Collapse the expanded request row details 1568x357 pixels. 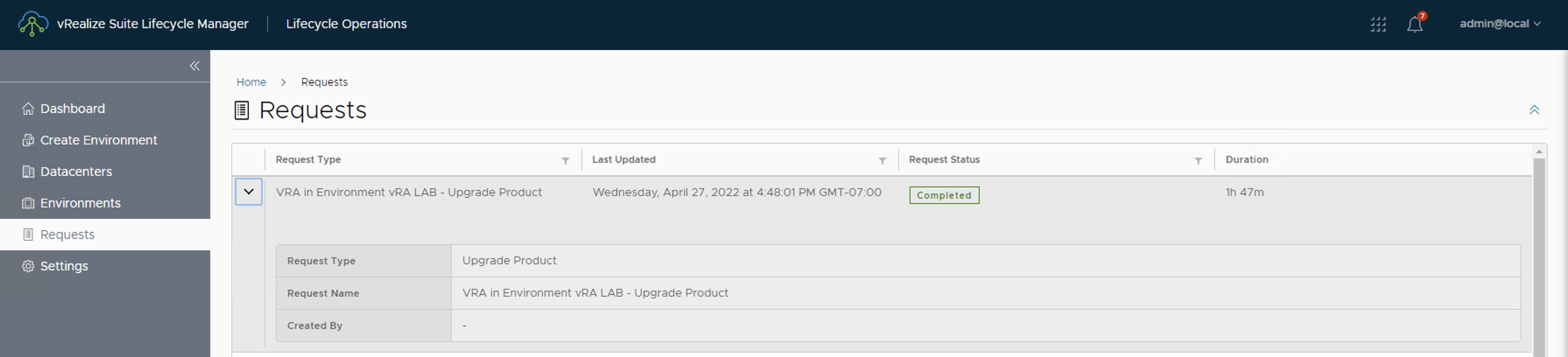tap(248, 192)
